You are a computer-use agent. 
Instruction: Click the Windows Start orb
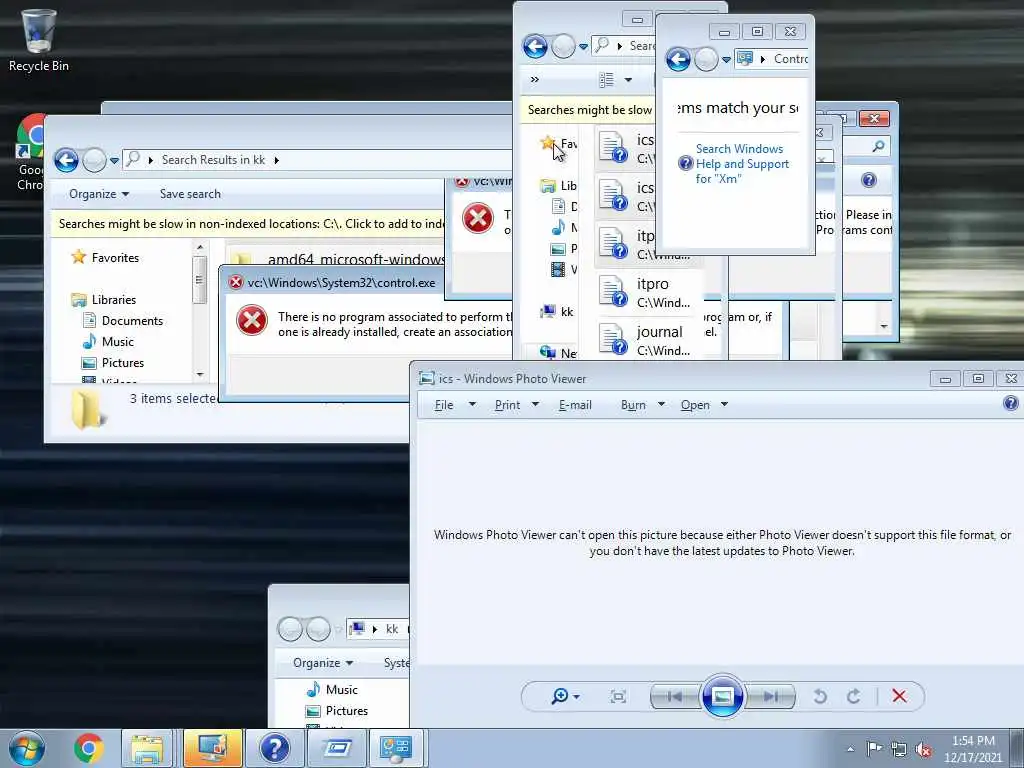point(27,748)
